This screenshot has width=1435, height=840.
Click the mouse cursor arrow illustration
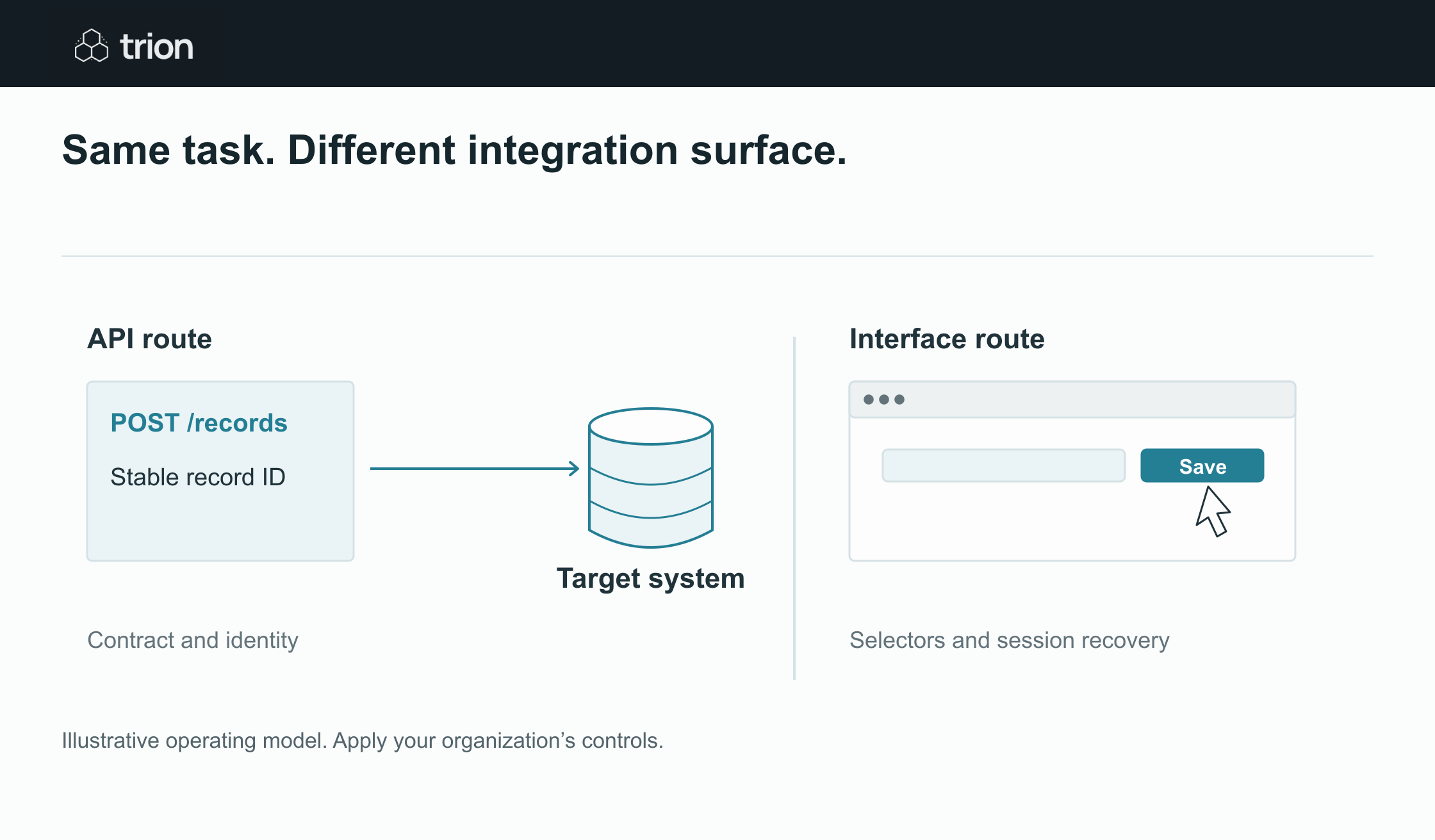1213,512
